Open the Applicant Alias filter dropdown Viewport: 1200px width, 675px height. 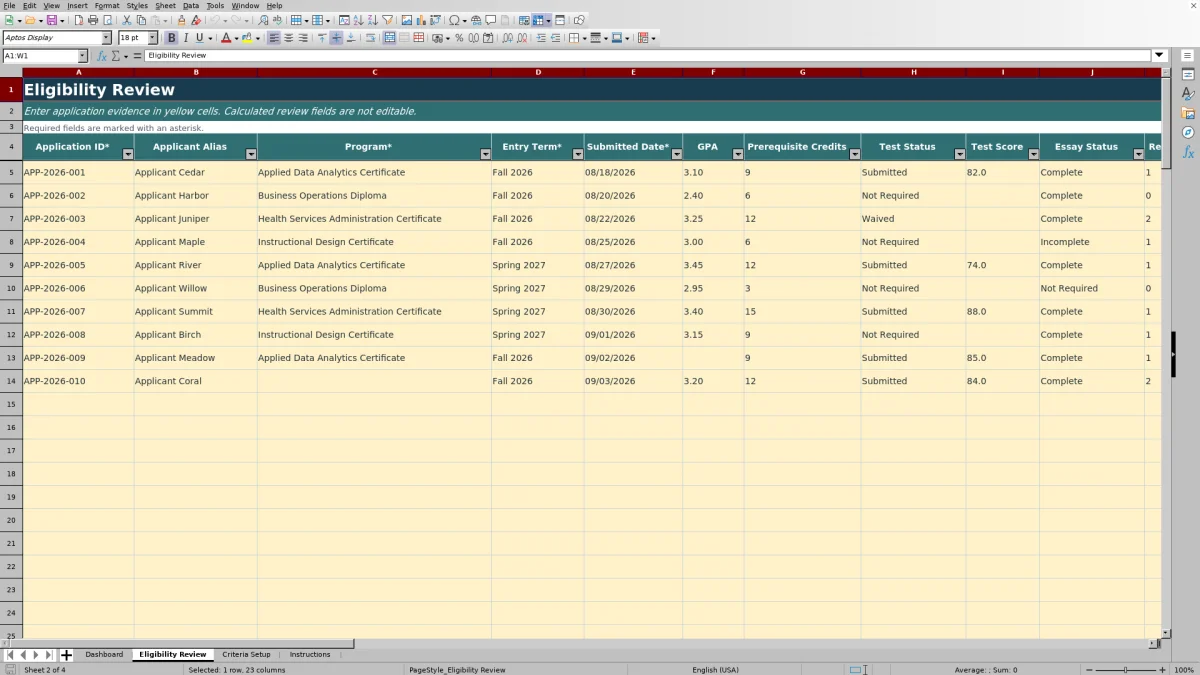(251, 154)
